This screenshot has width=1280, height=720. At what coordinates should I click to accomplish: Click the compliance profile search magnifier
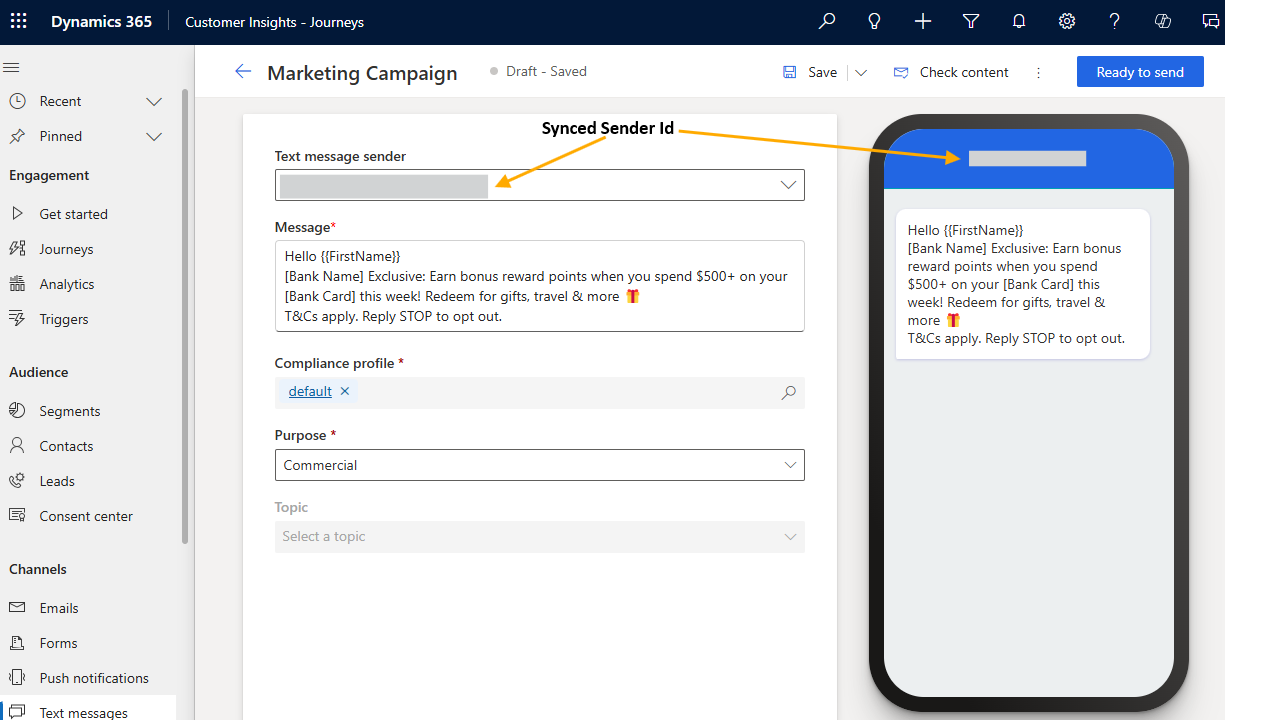click(789, 392)
